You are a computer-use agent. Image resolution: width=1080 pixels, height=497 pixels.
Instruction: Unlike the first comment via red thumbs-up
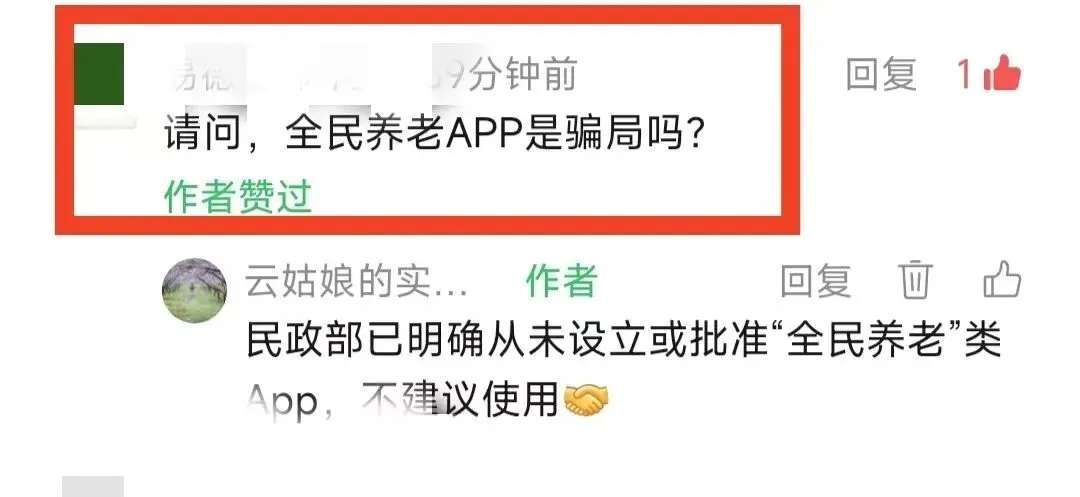(x=1002, y=73)
